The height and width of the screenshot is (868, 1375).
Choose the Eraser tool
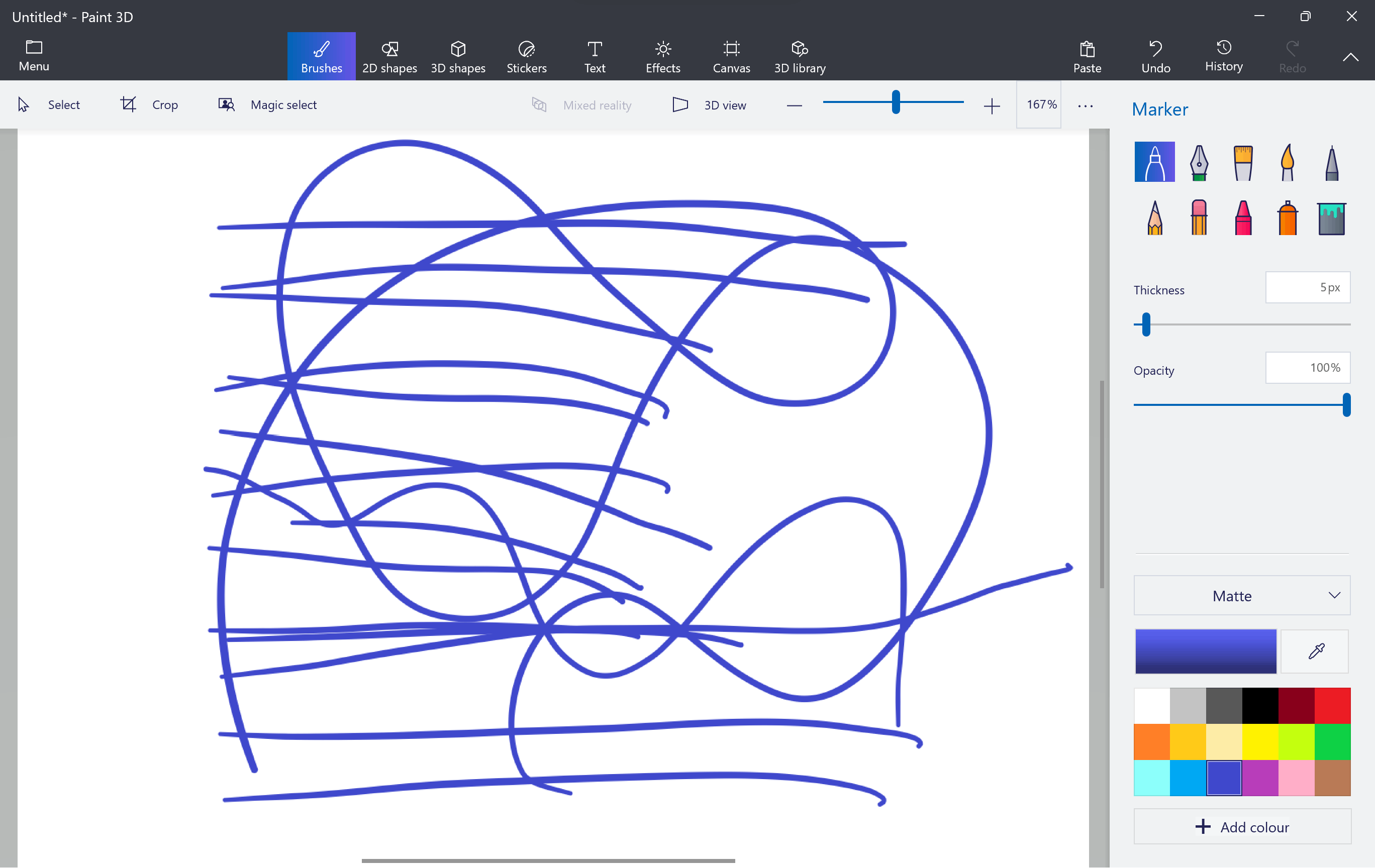1199,218
